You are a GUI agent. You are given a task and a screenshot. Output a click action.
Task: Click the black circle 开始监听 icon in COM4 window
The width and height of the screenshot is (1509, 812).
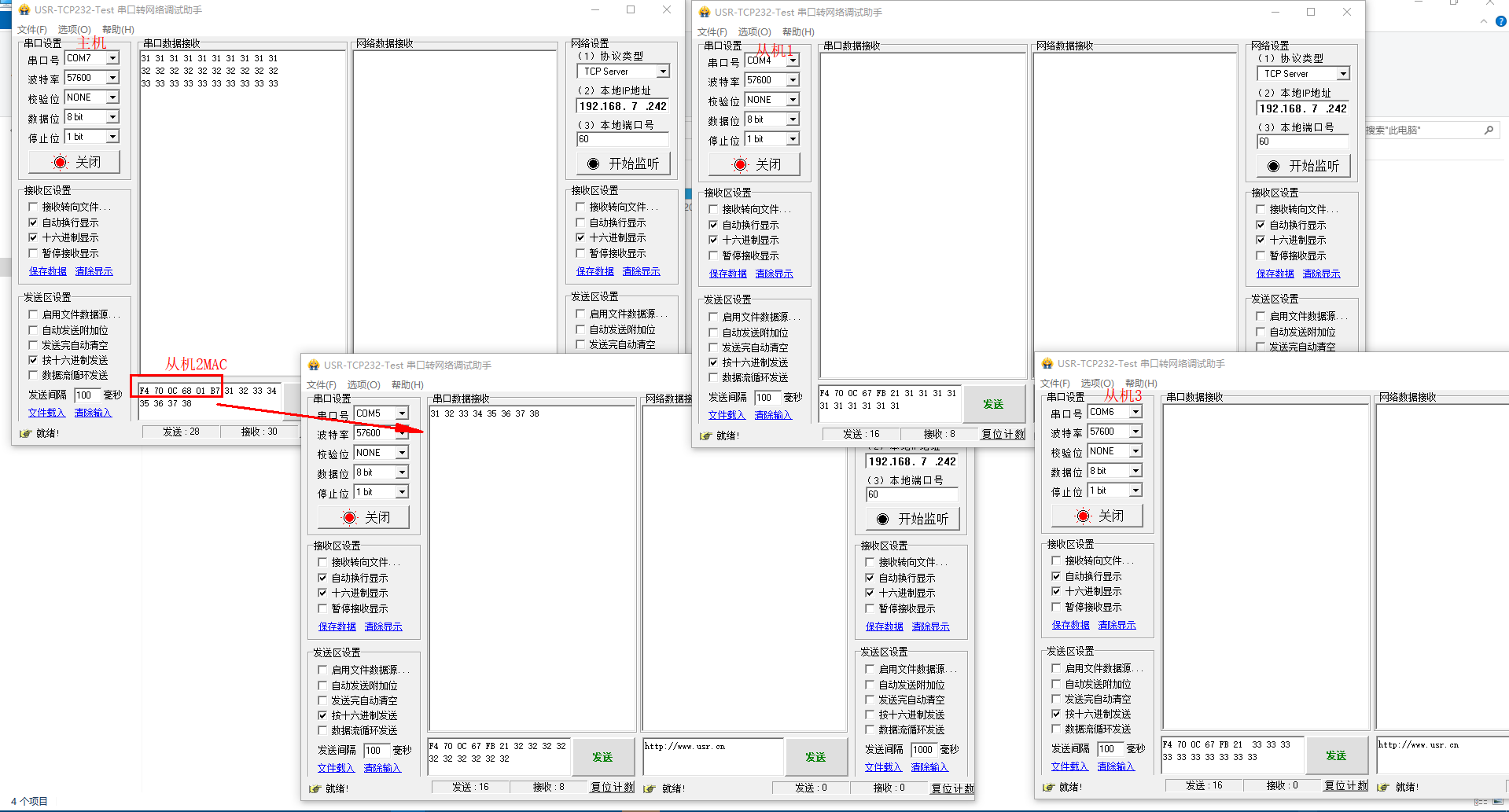coord(1273,166)
